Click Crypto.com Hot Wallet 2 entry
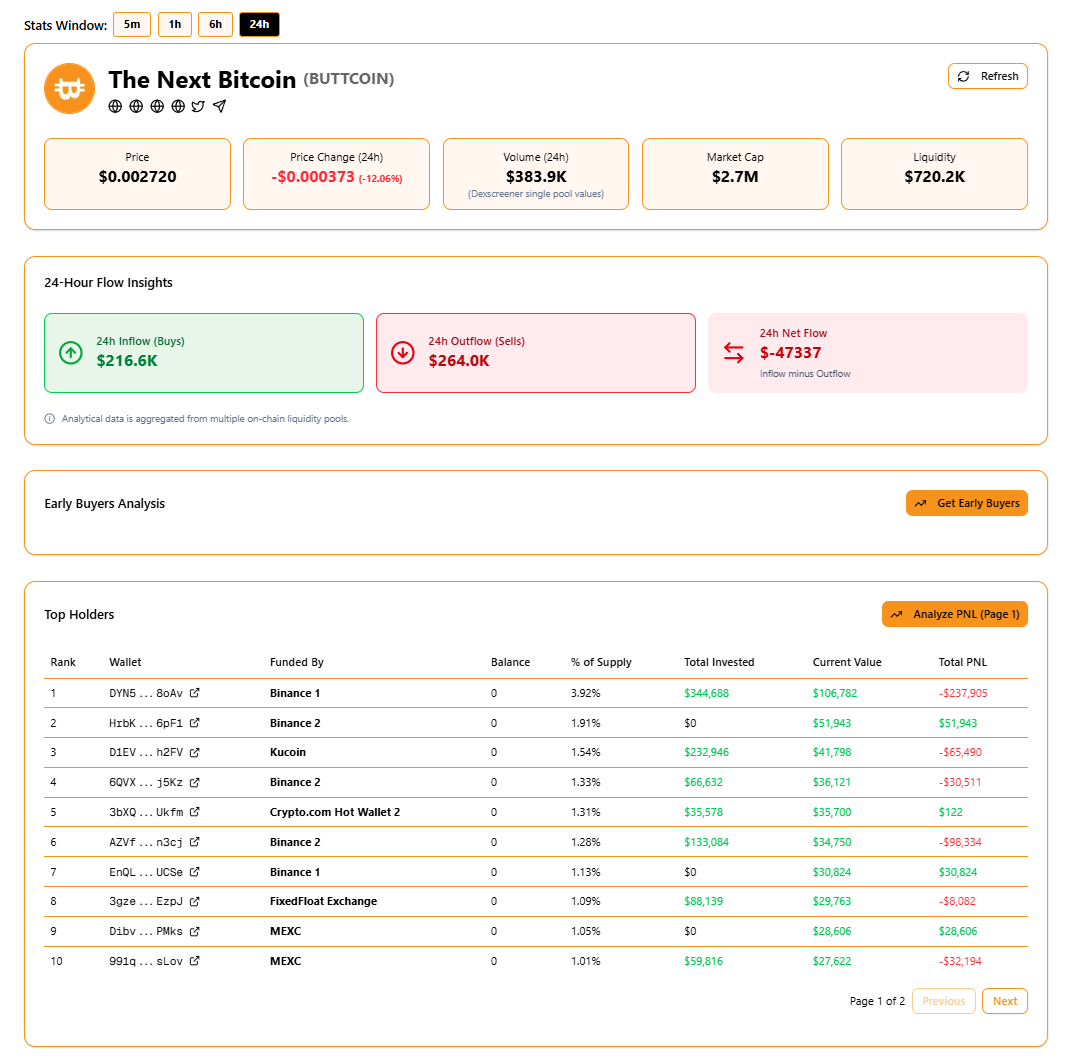The height and width of the screenshot is (1059, 1083). tap(334, 812)
